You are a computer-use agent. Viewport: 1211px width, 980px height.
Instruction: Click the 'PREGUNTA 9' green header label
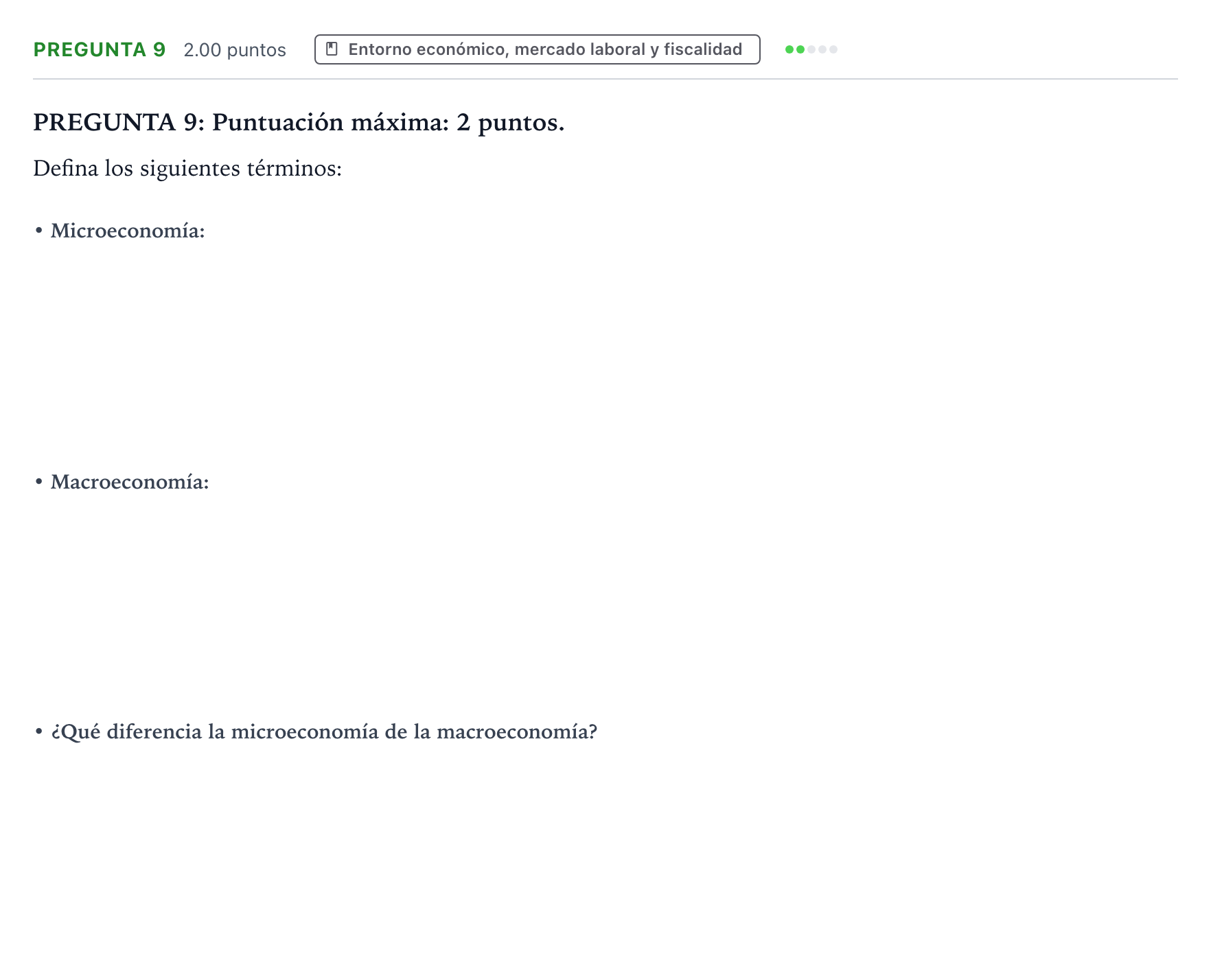coord(100,49)
